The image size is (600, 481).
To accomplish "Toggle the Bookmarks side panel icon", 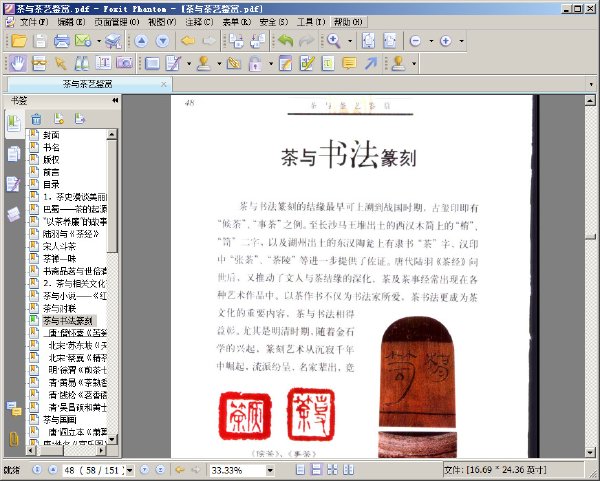I will [14, 124].
